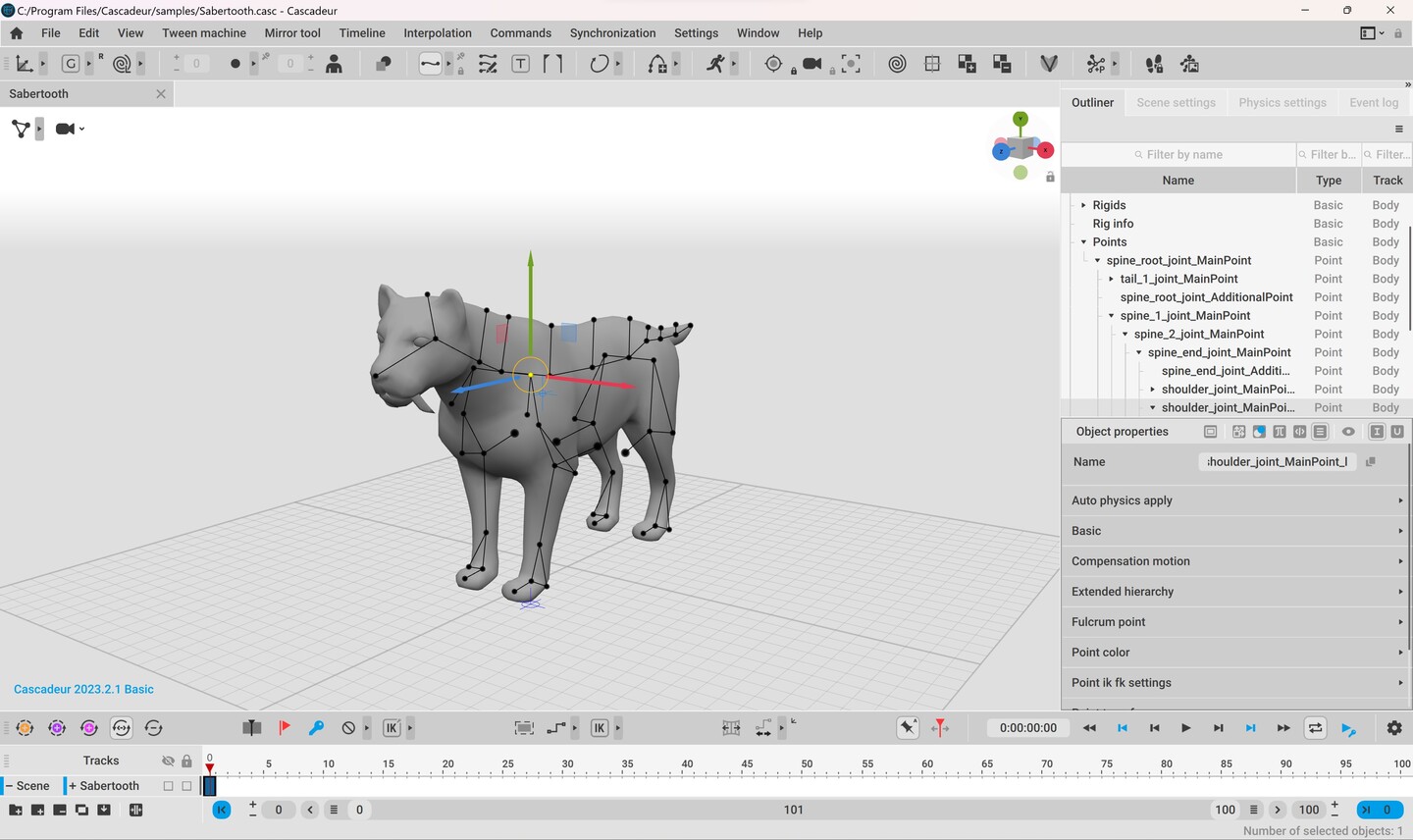The width and height of the screenshot is (1413, 840).
Task: Select tail_1_joint_MainPoint in the Outliner
Action: pos(1178,279)
